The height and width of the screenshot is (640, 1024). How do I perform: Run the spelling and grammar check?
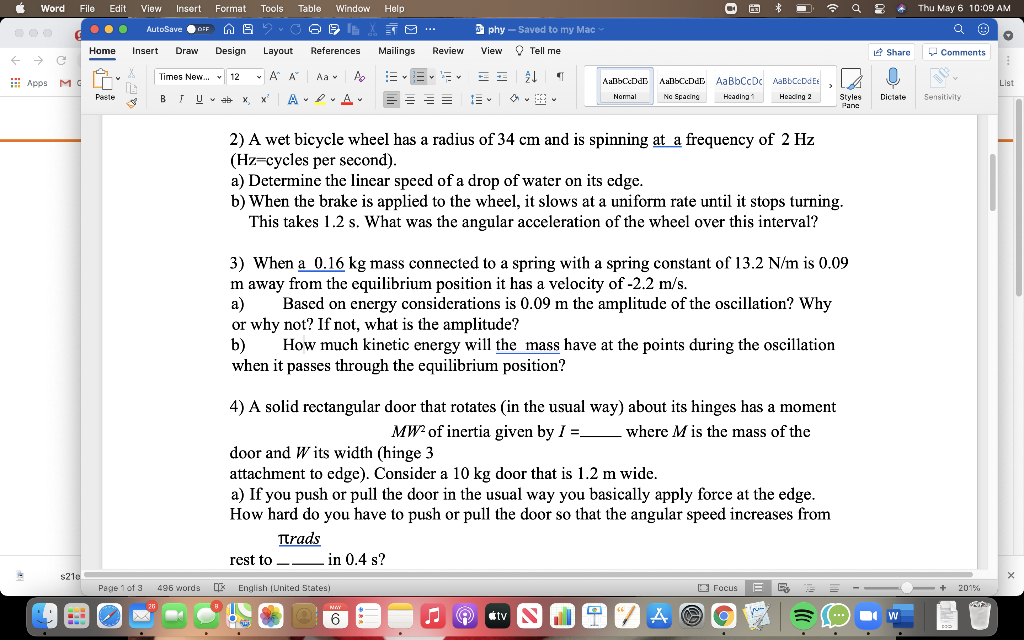pos(218,589)
